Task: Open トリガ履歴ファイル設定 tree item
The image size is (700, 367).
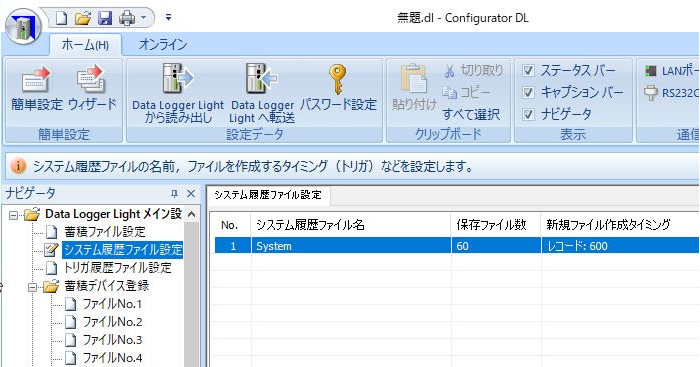Action: (x=118, y=268)
